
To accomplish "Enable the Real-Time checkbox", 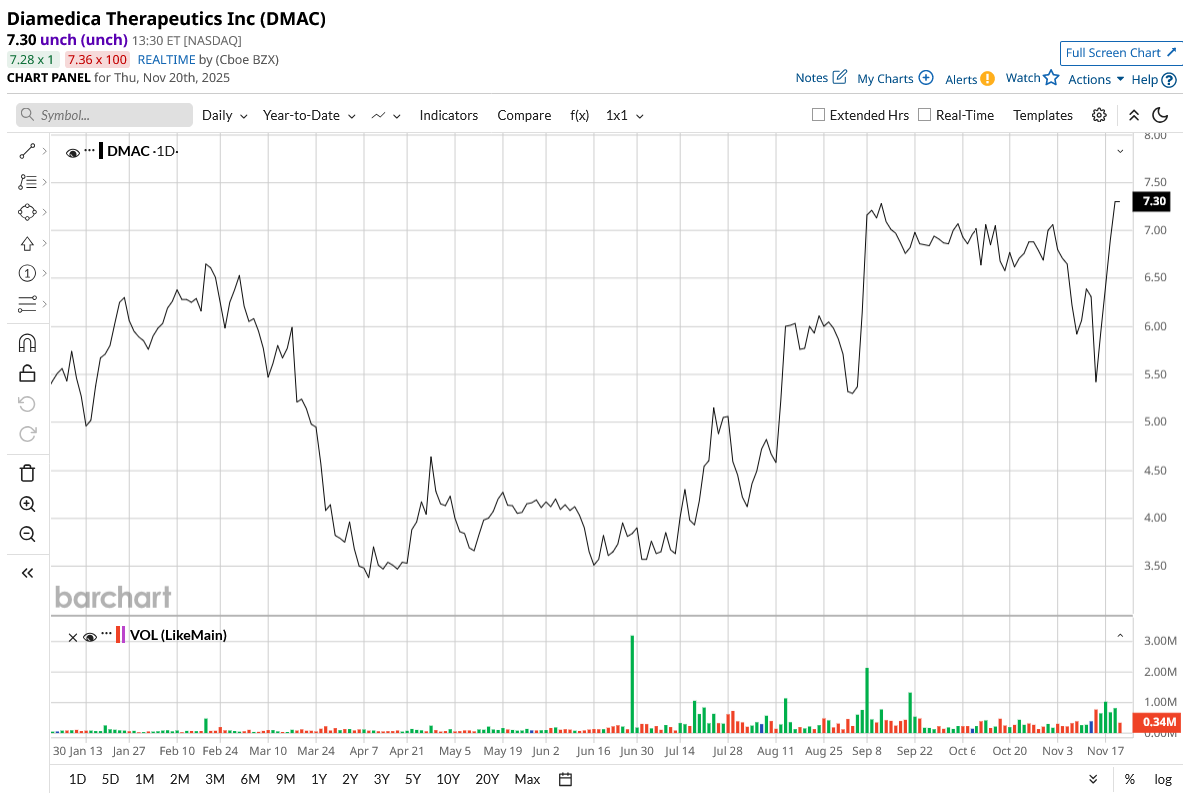I will pos(924,115).
